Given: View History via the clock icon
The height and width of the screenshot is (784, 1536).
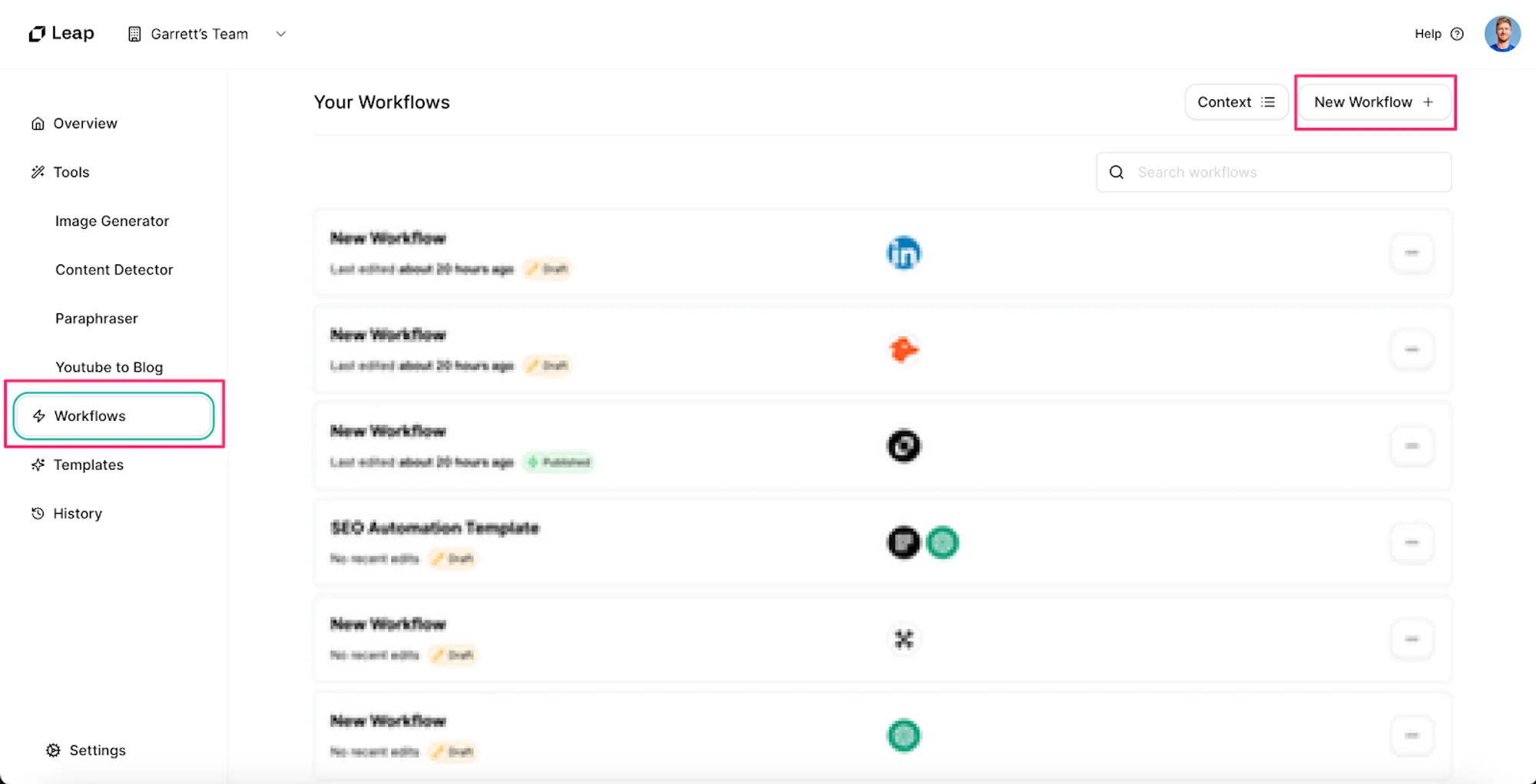Looking at the screenshot, I should (x=38, y=514).
